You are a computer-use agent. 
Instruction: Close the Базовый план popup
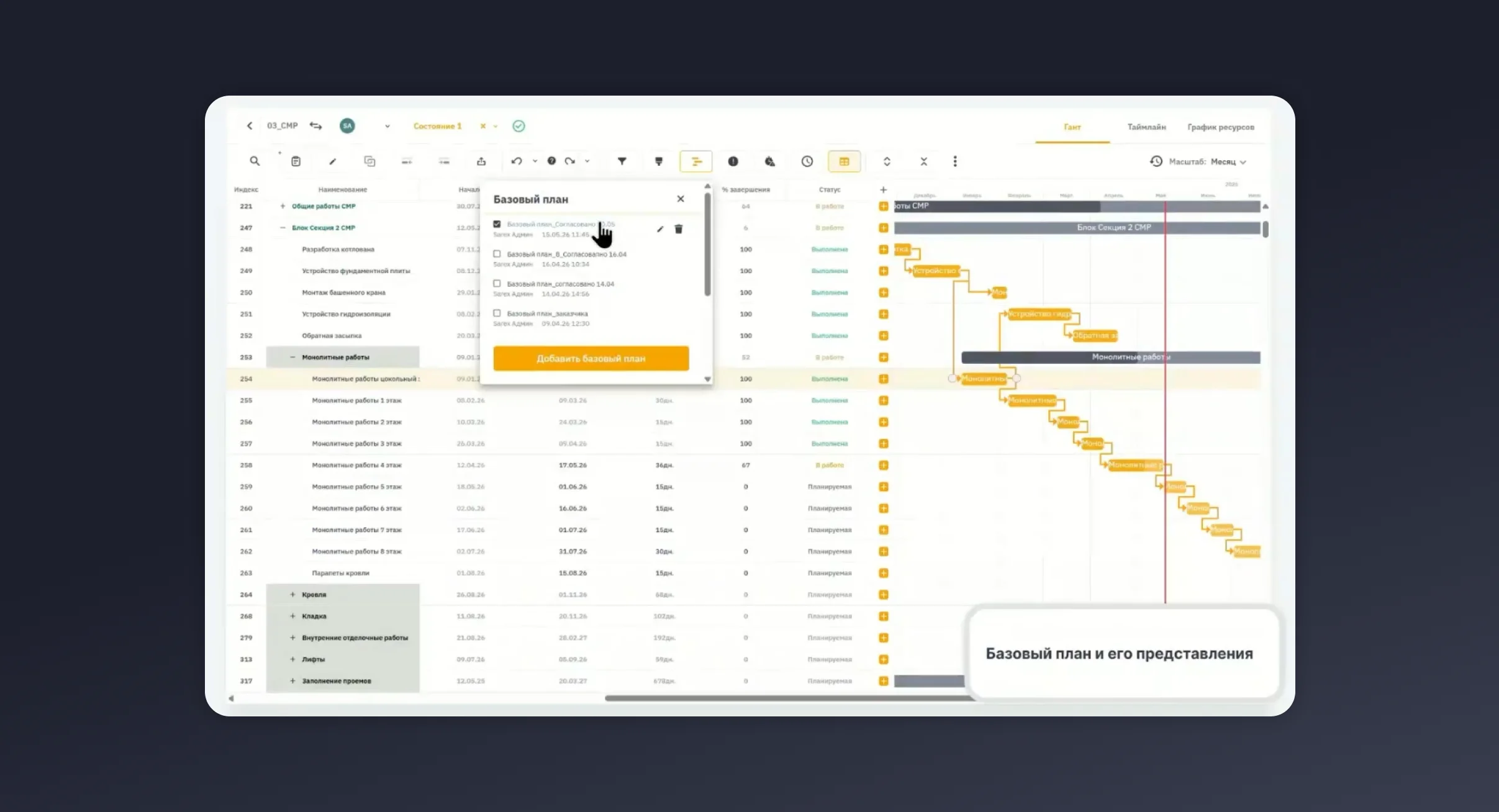pyautogui.click(x=681, y=199)
